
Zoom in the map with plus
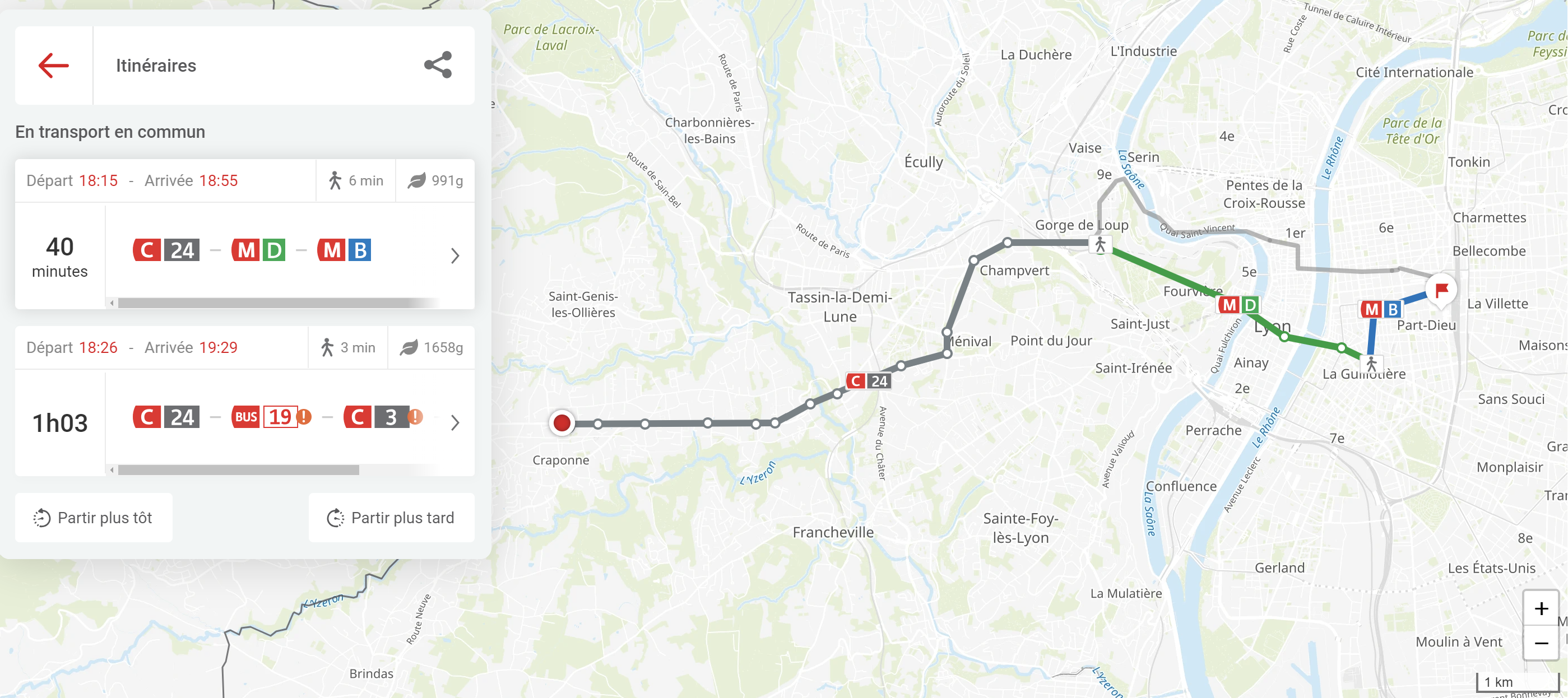(1541, 608)
